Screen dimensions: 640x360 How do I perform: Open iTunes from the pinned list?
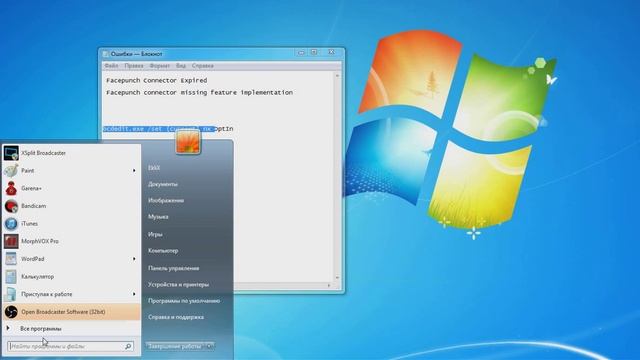71,224
